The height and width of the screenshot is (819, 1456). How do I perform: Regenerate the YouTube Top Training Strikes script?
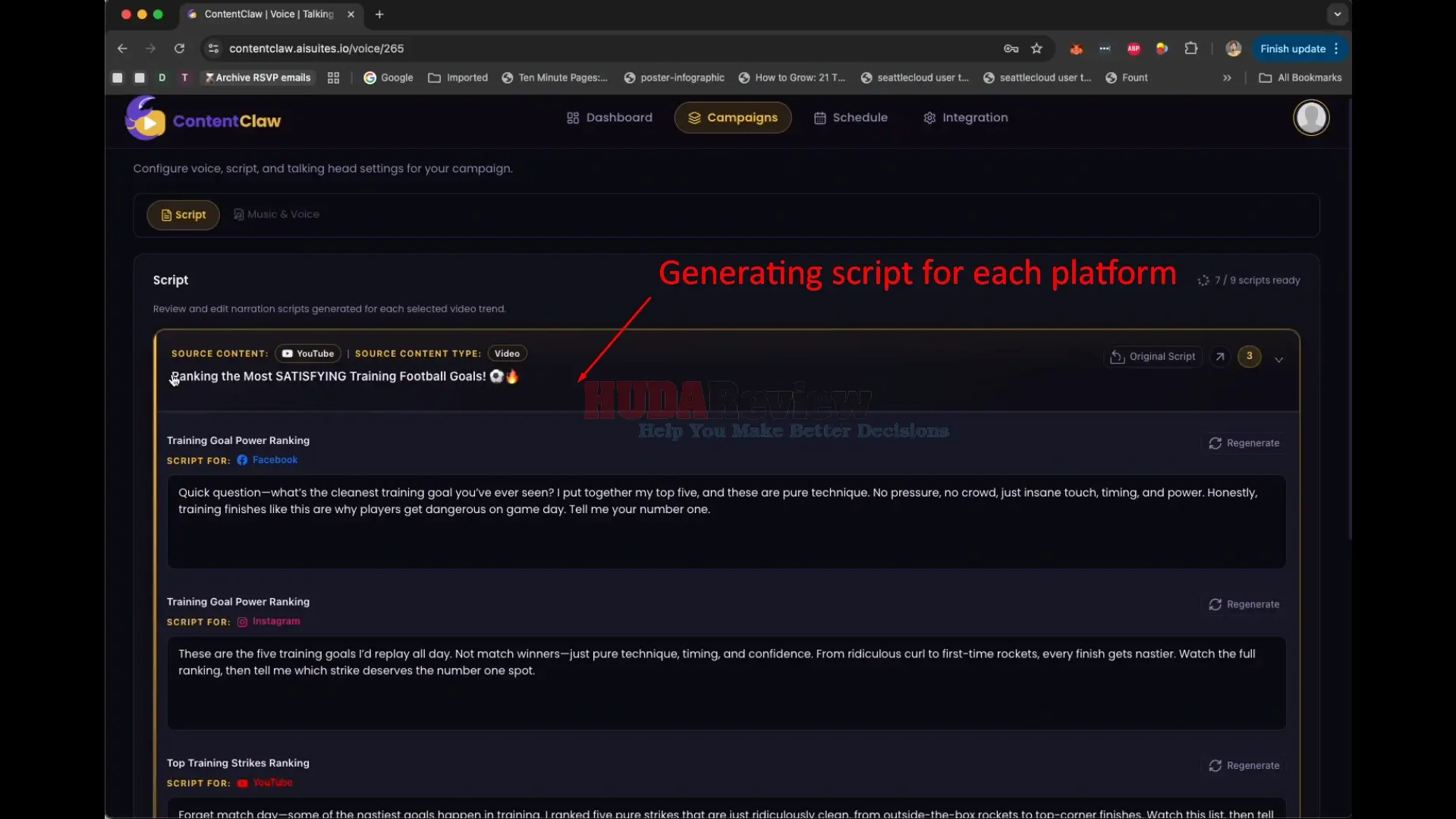click(x=1244, y=766)
